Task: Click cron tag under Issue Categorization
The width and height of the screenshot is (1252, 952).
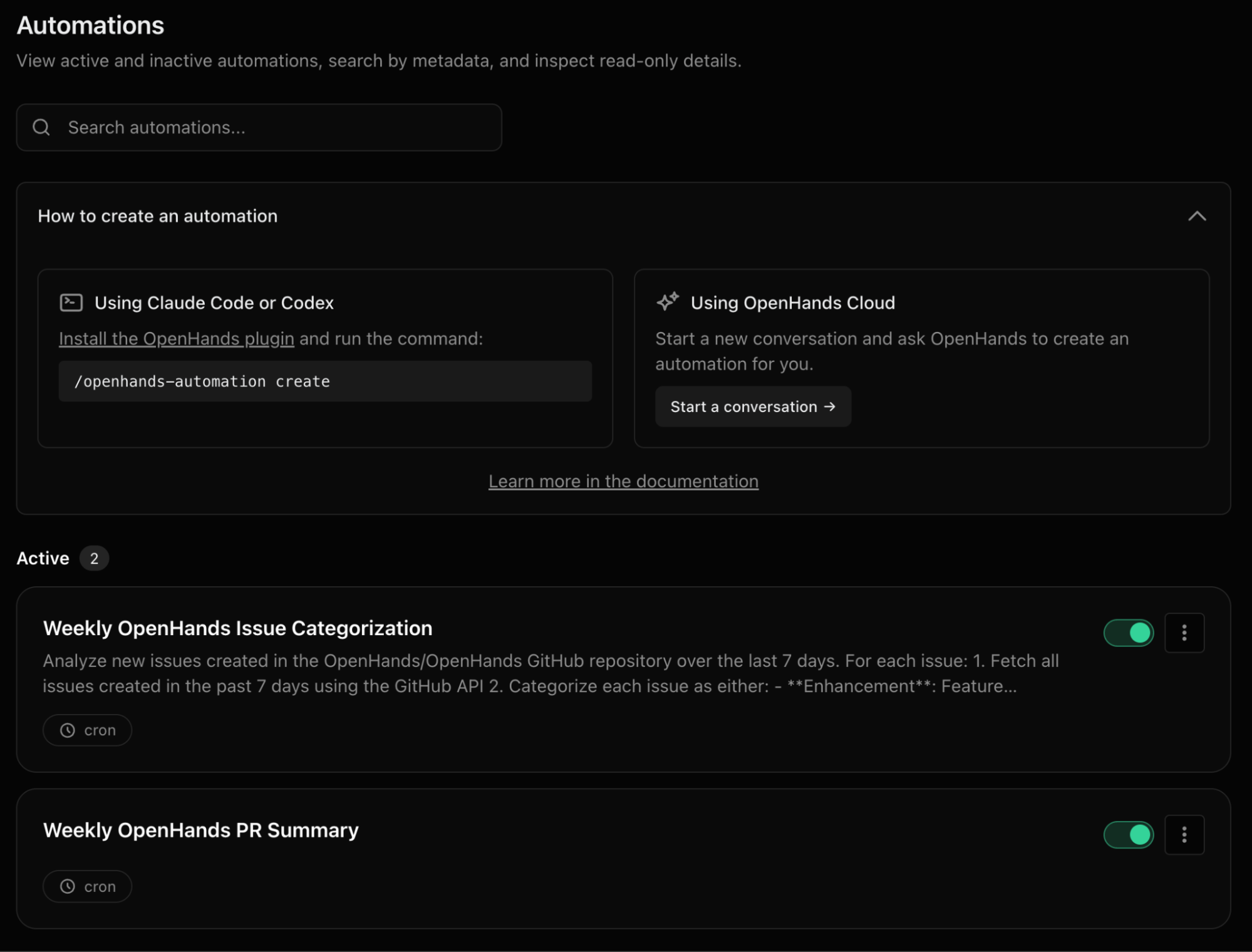Action: click(x=87, y=730)
